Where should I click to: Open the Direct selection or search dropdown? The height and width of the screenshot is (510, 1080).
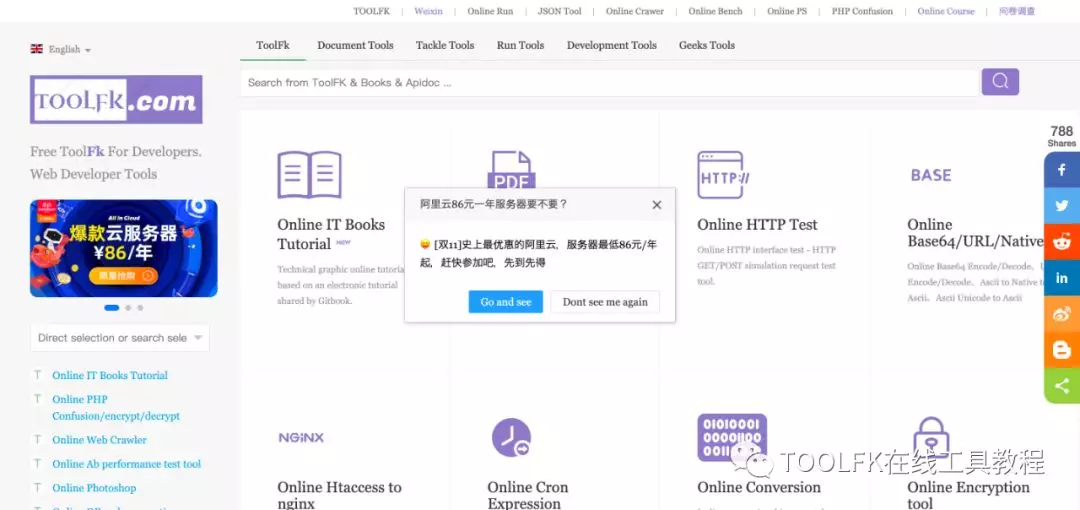pos(120,338)
